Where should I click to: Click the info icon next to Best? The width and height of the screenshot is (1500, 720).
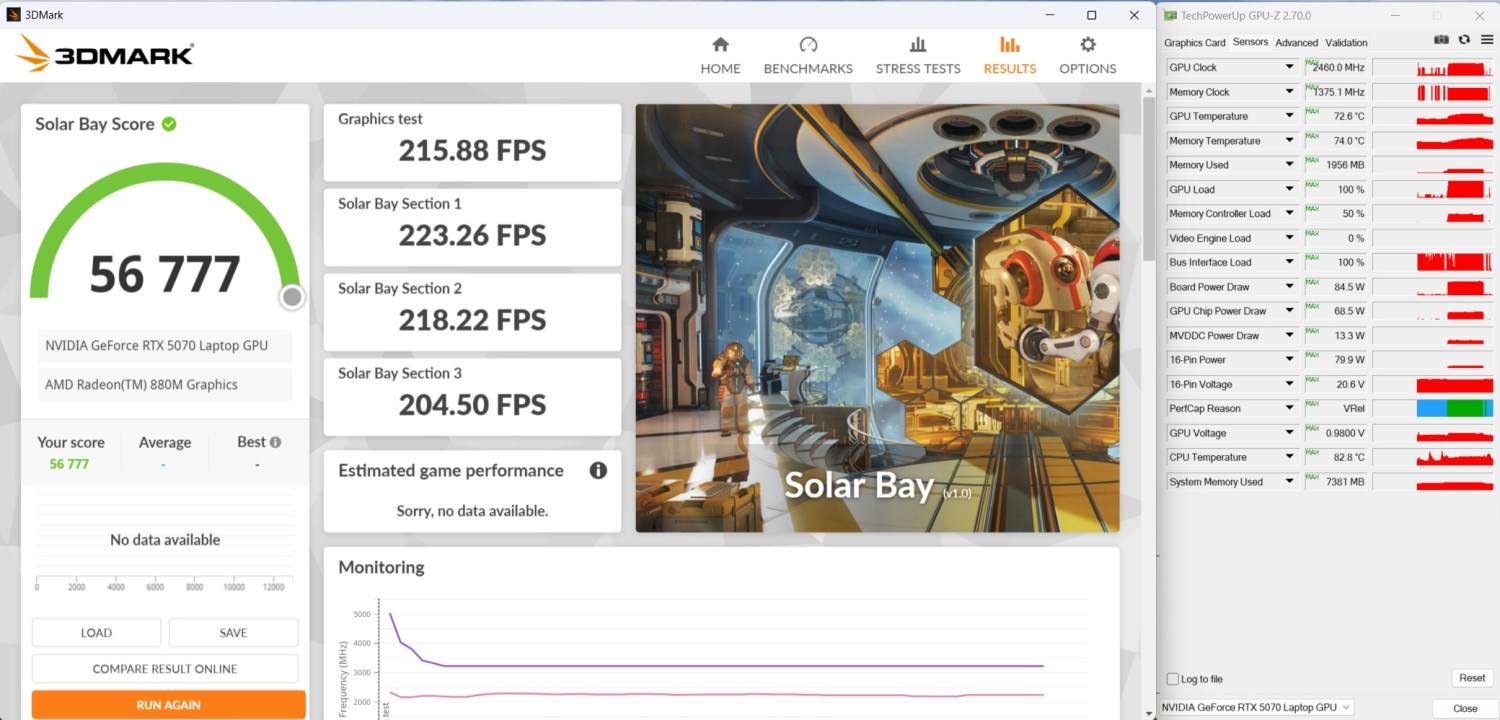click(275, 442)
